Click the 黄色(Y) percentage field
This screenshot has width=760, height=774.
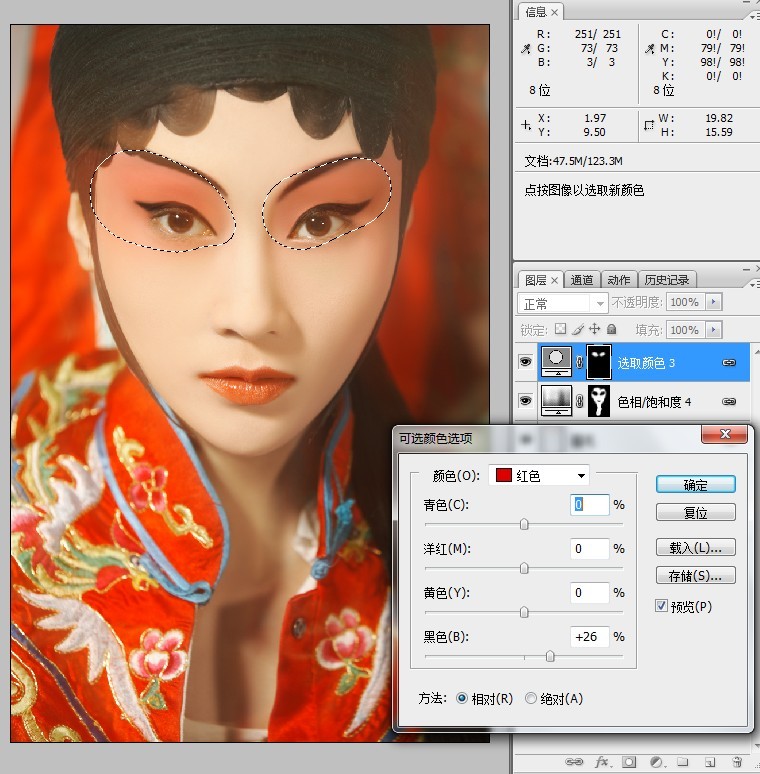[589, 592]
